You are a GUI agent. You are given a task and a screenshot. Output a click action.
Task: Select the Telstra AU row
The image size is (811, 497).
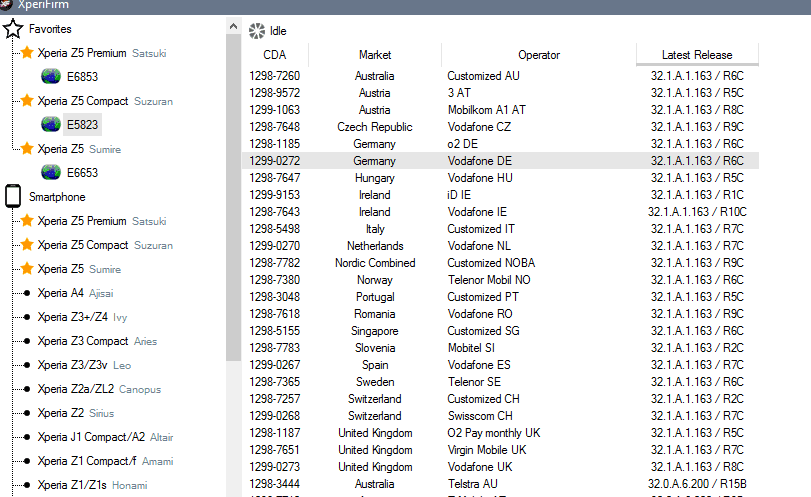(500, 484)
